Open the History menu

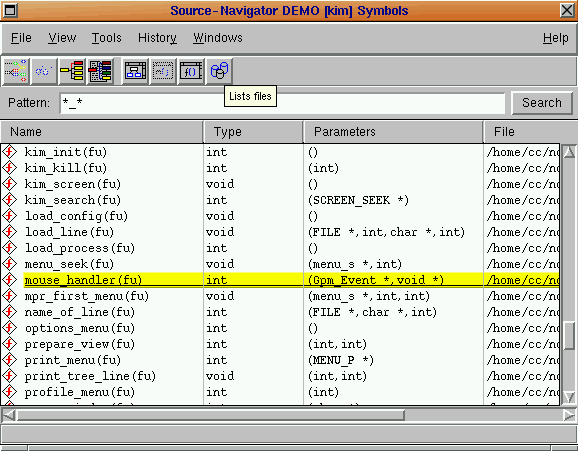[157, 38]
